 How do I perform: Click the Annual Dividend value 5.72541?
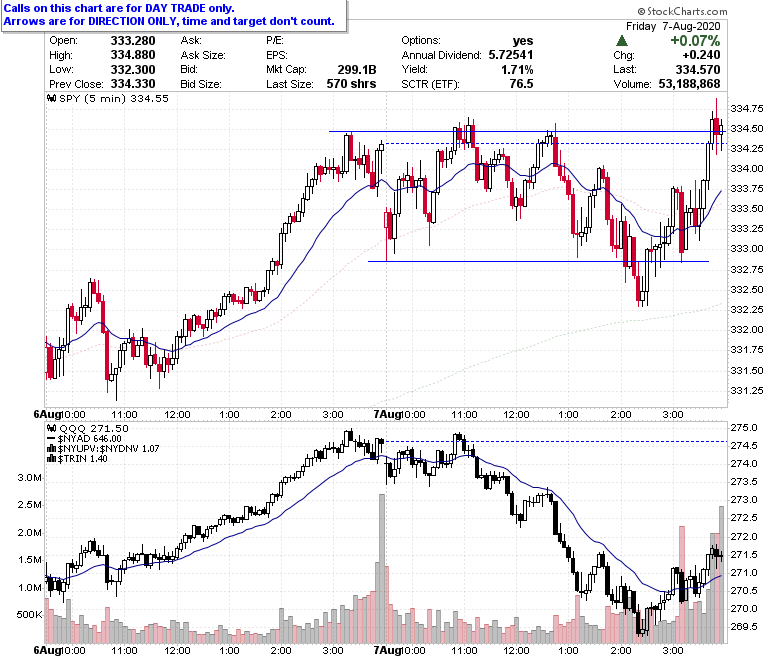coord(511,55)
